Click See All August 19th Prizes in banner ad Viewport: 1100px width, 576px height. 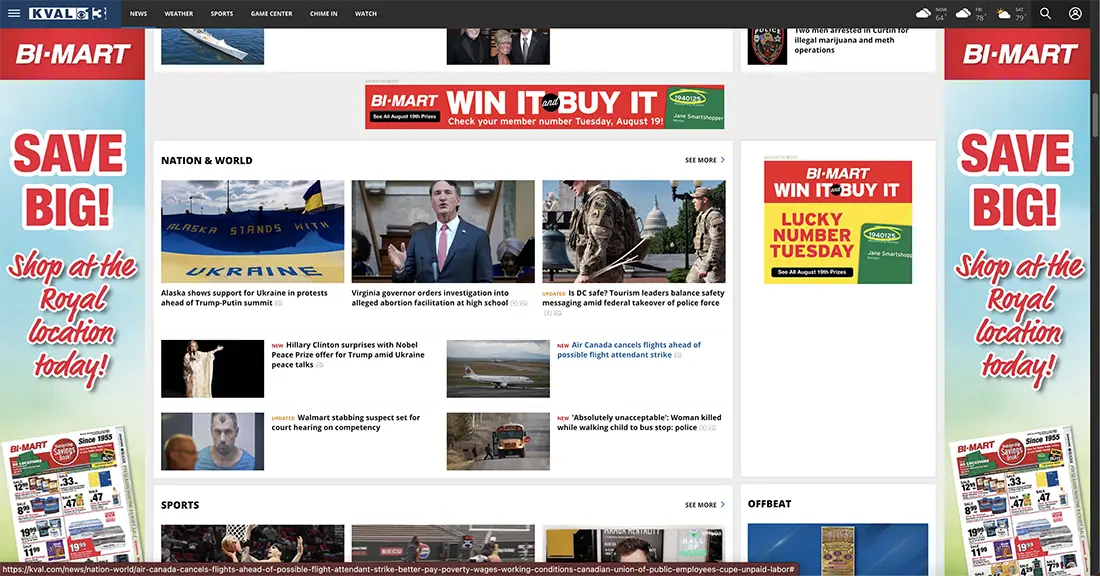click(405, 116)
